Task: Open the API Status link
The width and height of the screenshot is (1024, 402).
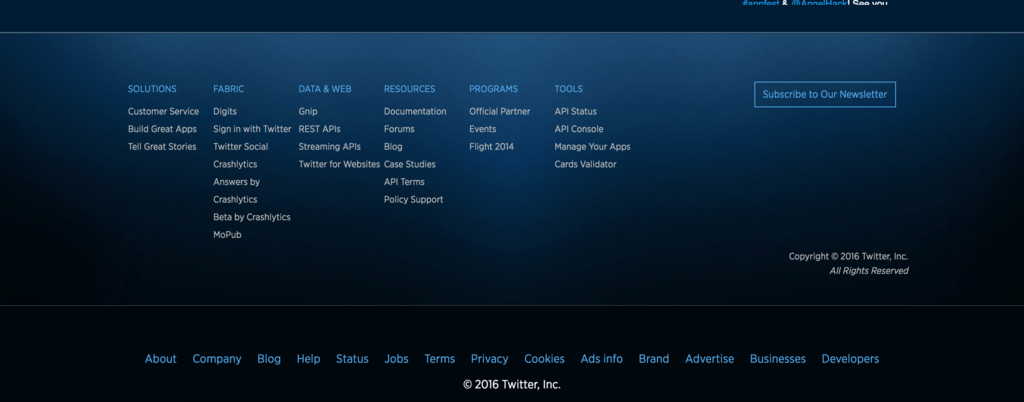Action: tap(575, 112)
